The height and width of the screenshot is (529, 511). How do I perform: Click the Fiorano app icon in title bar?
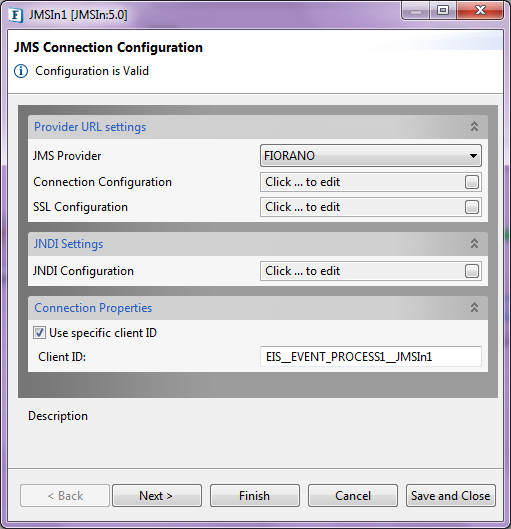(16, 15)
